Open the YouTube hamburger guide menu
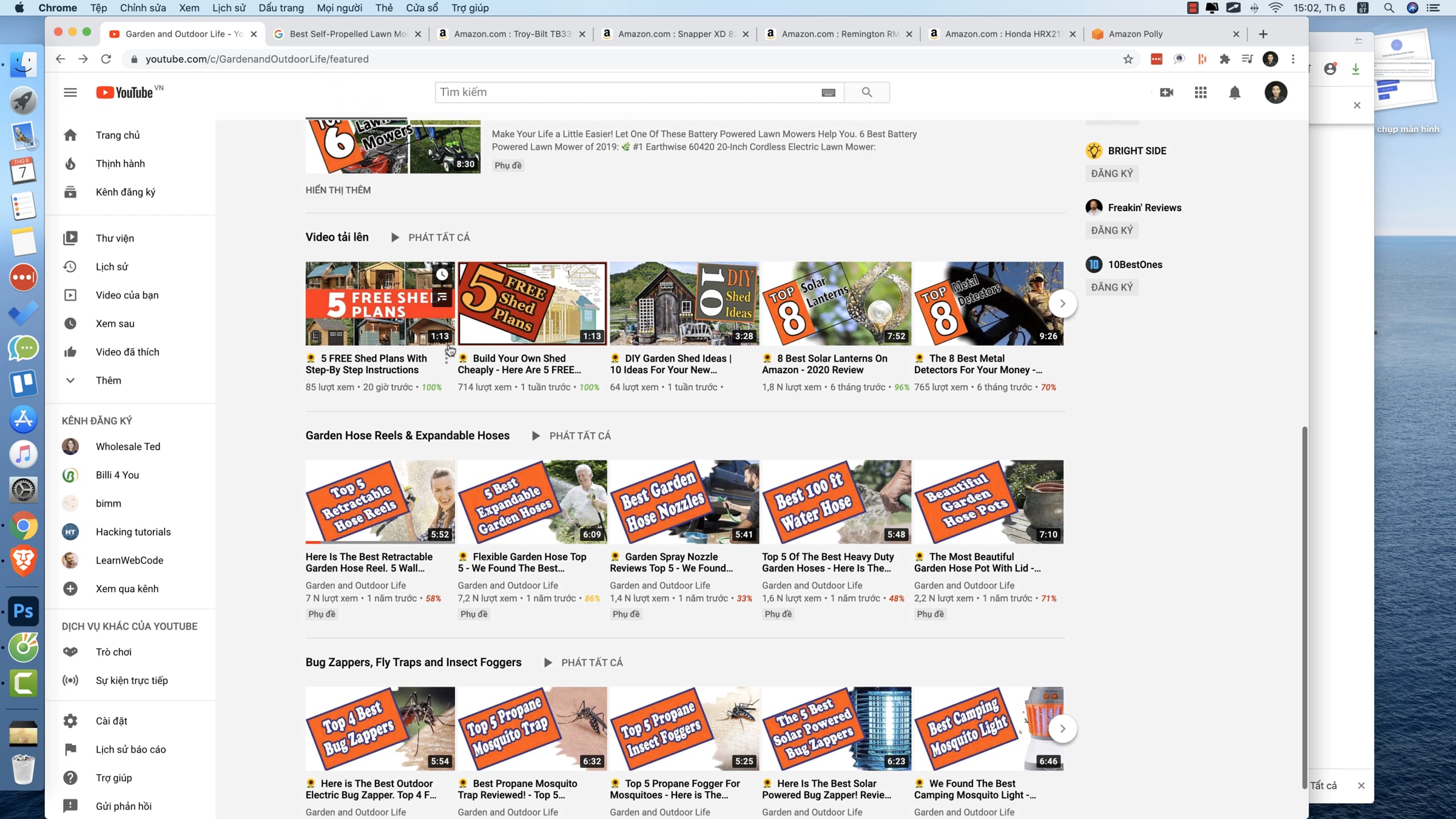 click(70, 92)
